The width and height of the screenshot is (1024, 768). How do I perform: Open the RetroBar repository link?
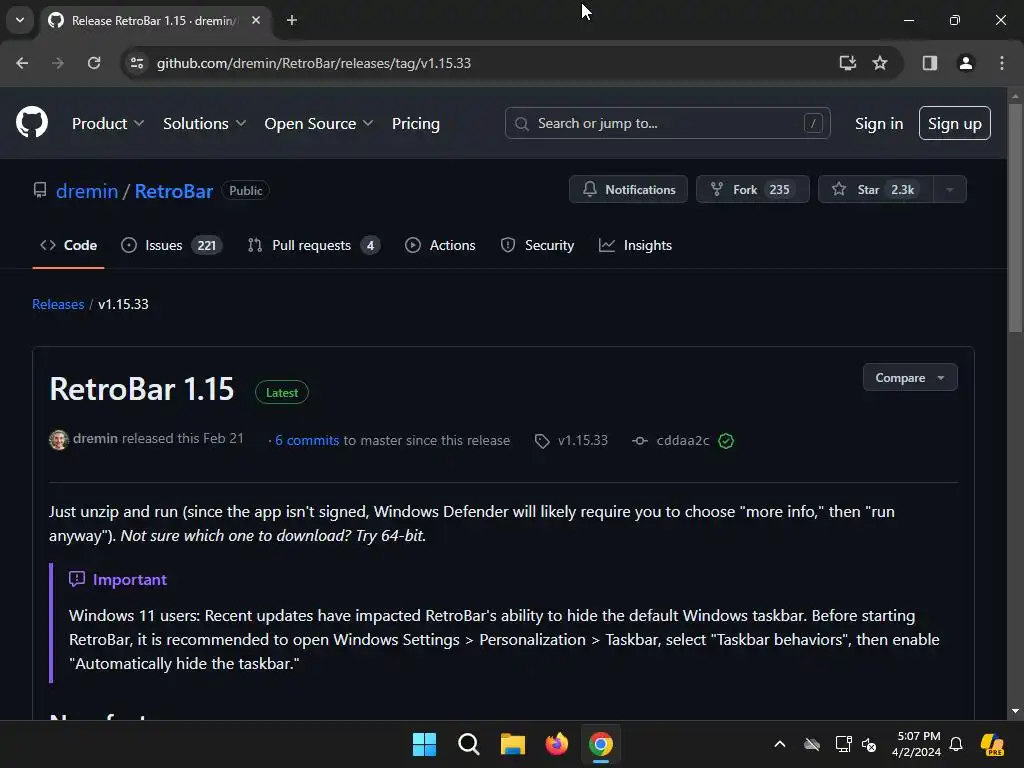tap(174, 191)
